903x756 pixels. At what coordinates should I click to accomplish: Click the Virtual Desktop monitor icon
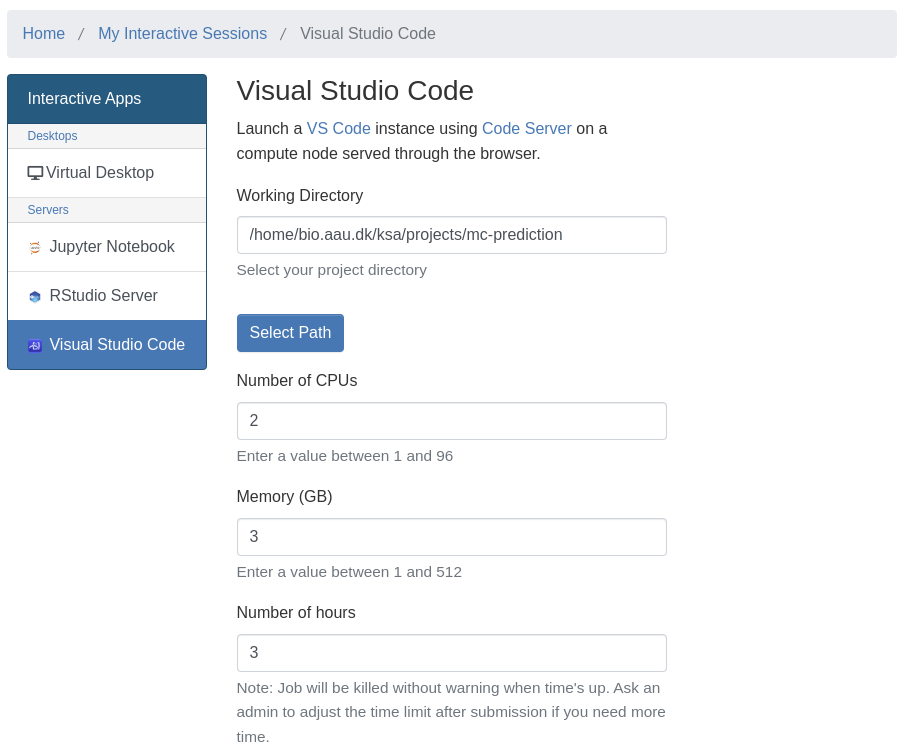35,173
